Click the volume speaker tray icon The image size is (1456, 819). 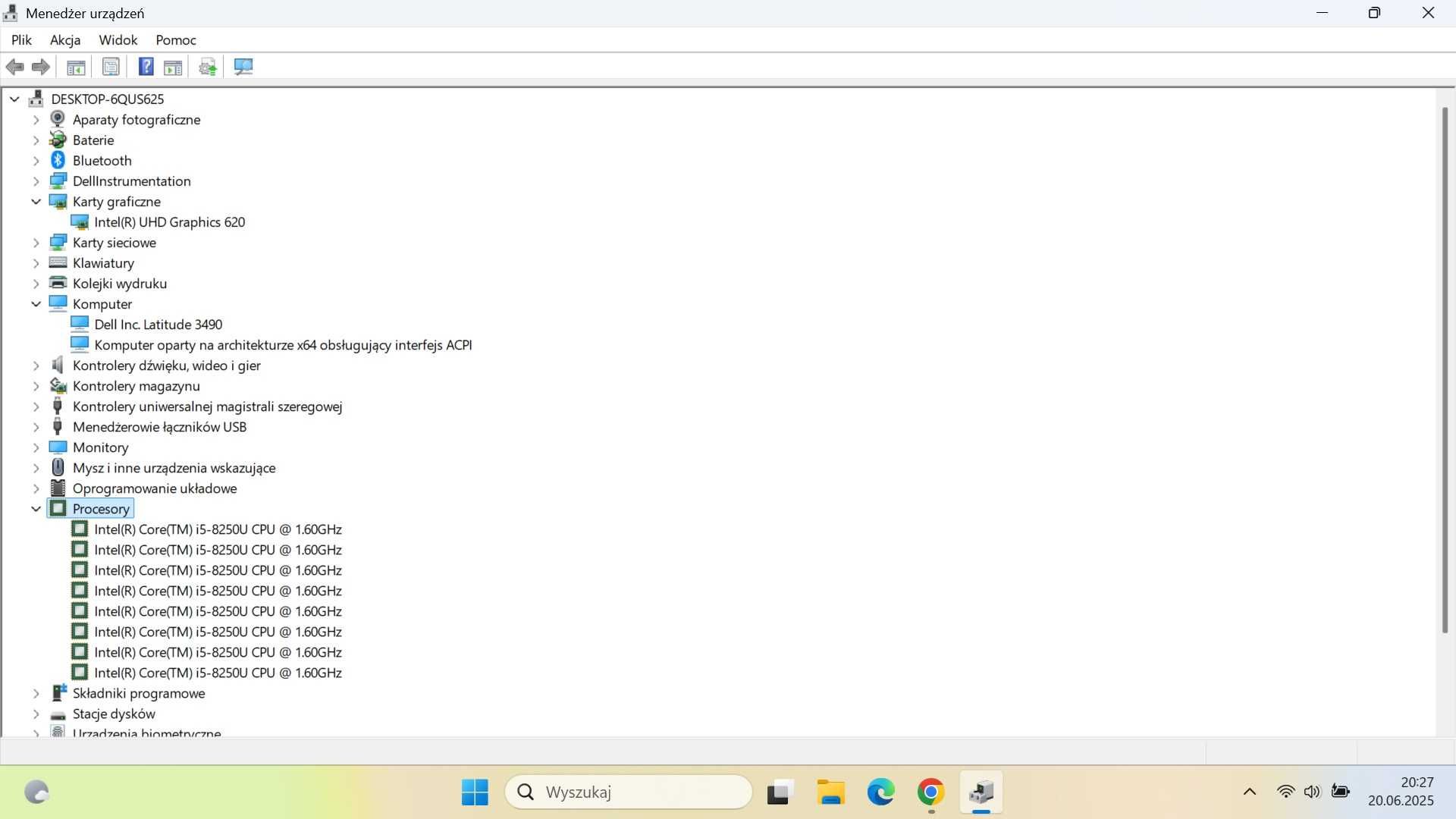pyautogui.click(x=1312, y=792)
